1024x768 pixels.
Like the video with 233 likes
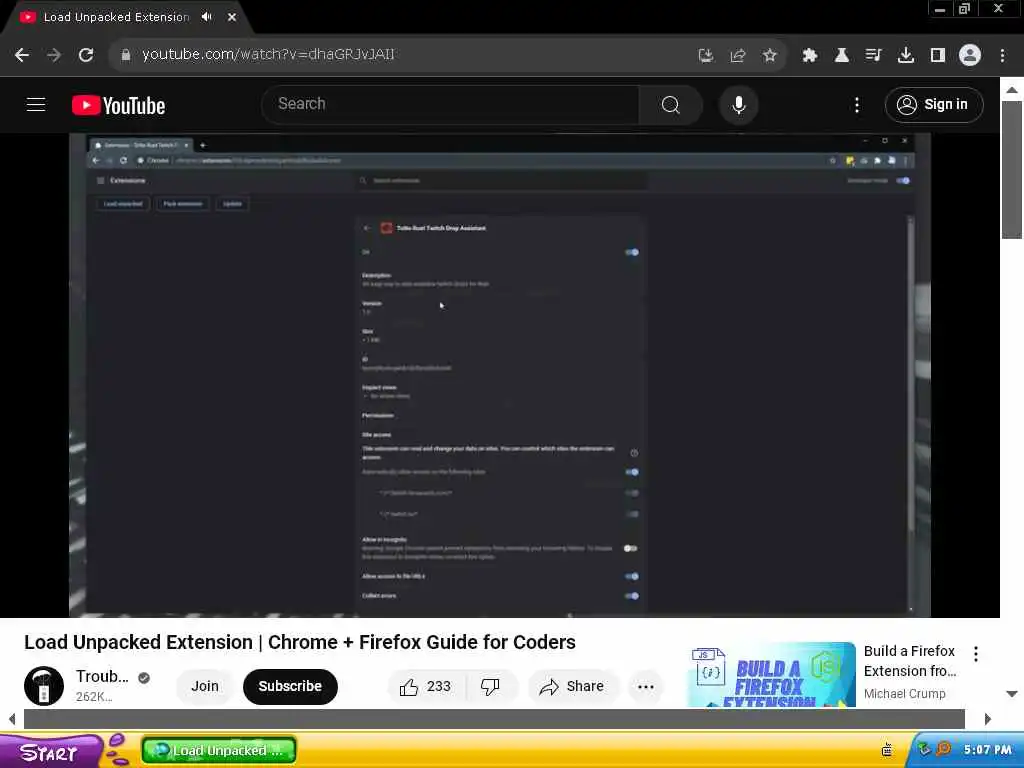coord(426,686)
